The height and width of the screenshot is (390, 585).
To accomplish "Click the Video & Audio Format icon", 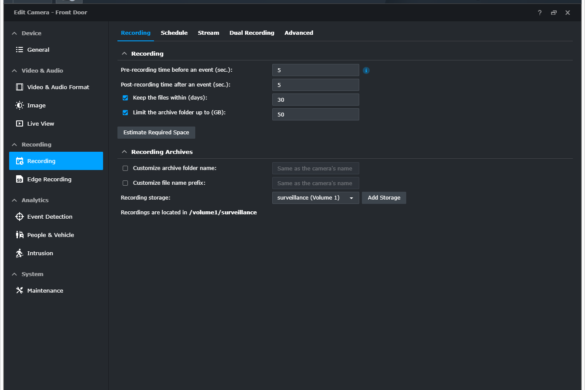I will (19, 87).
